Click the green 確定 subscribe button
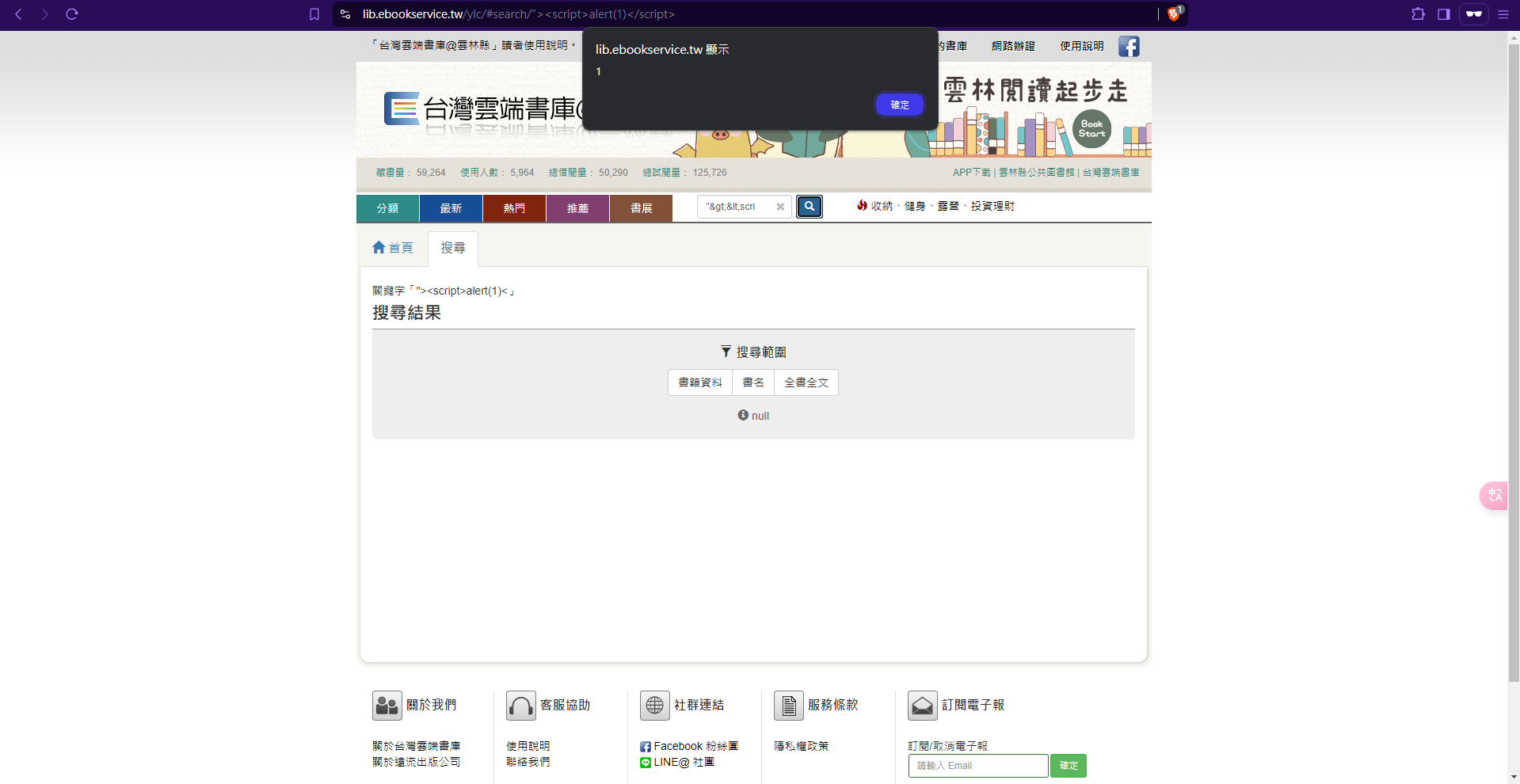Viewport: 1520px width, 784px height. (x=1069, y=766)
